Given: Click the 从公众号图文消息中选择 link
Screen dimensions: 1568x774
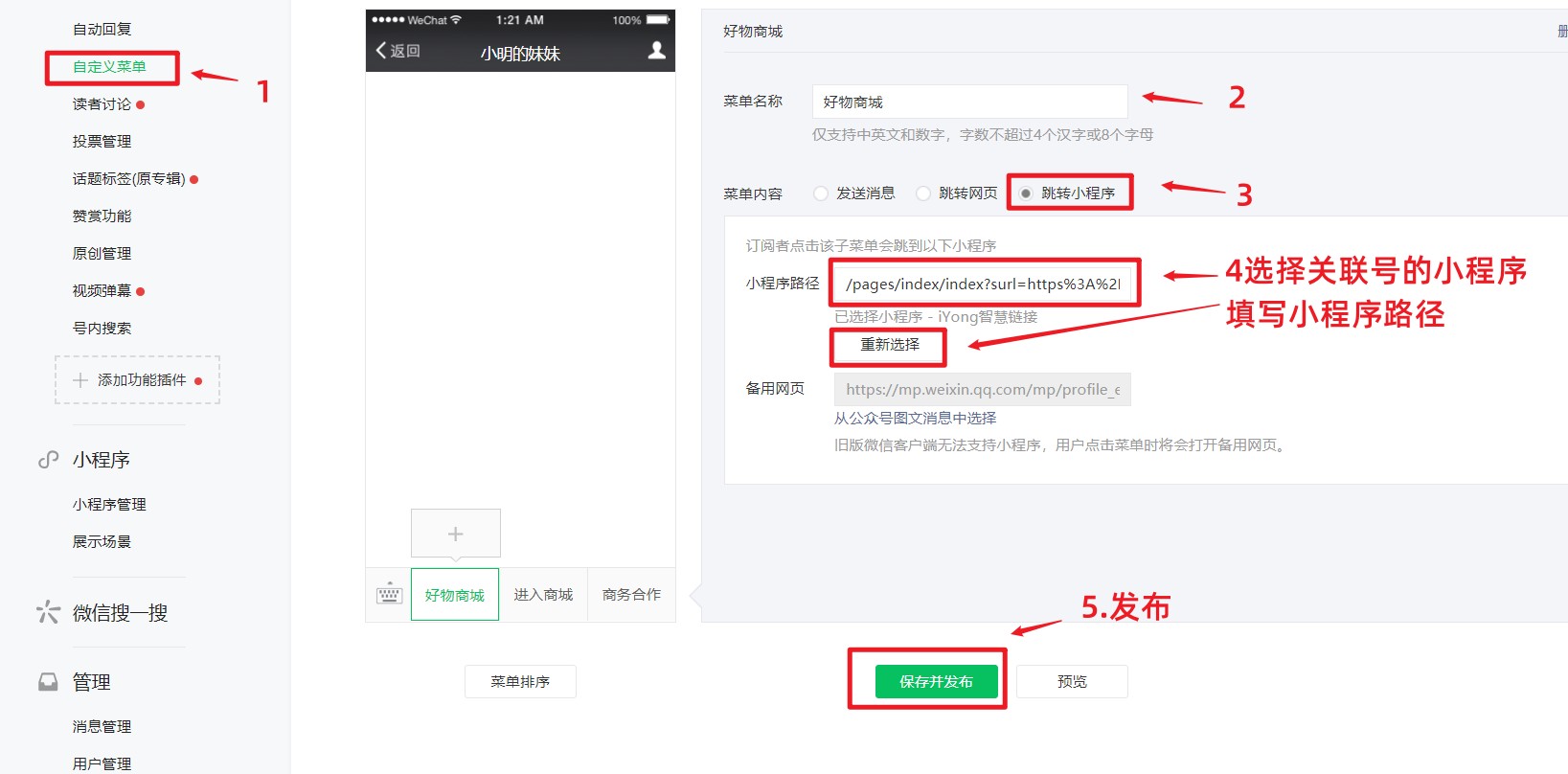Looking at the screenshot, I should pos(915,419).
